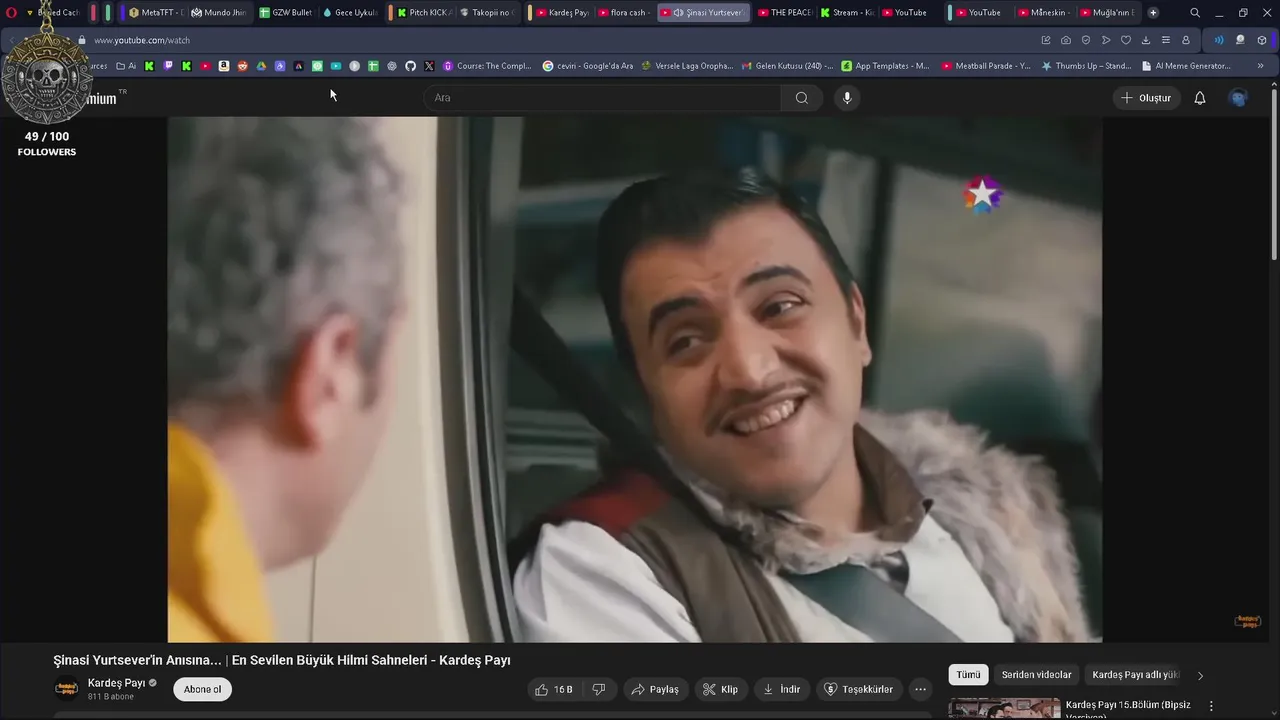
Task: Open Kardeş Payı 15.Bölüm video thumbnail
Action: [1004, 709]
